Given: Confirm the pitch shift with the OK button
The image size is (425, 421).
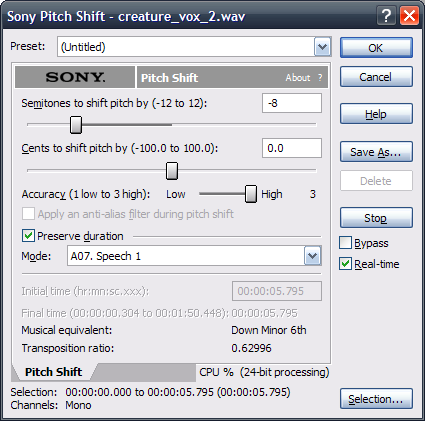Looking at the screenshot, I should (x=376, y=48).
